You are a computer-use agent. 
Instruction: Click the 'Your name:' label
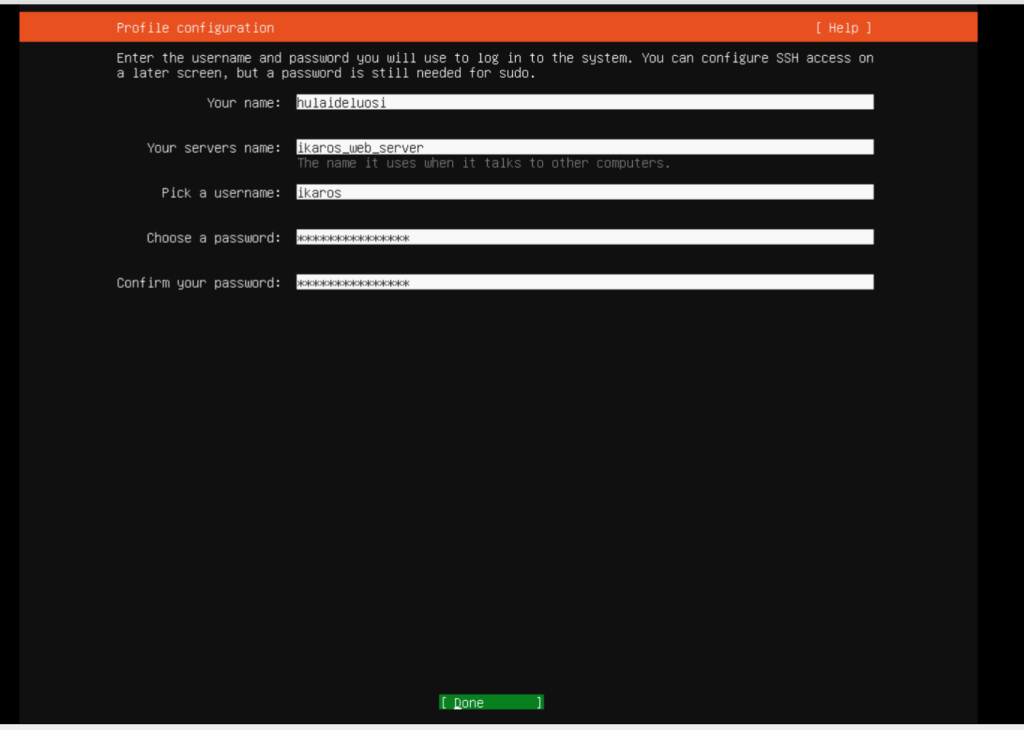pyautogui.click(x=244, y=103)
